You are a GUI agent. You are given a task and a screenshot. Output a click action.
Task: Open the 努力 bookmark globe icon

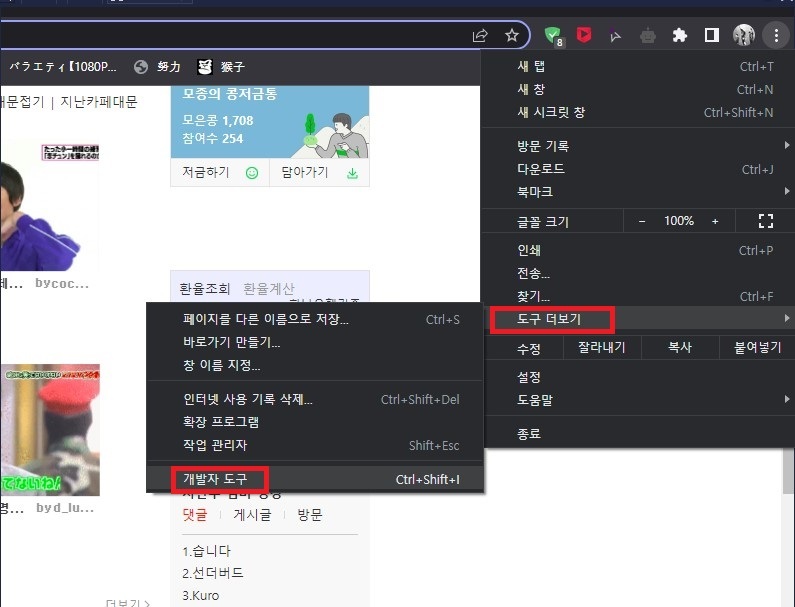(x=141, y=67)
